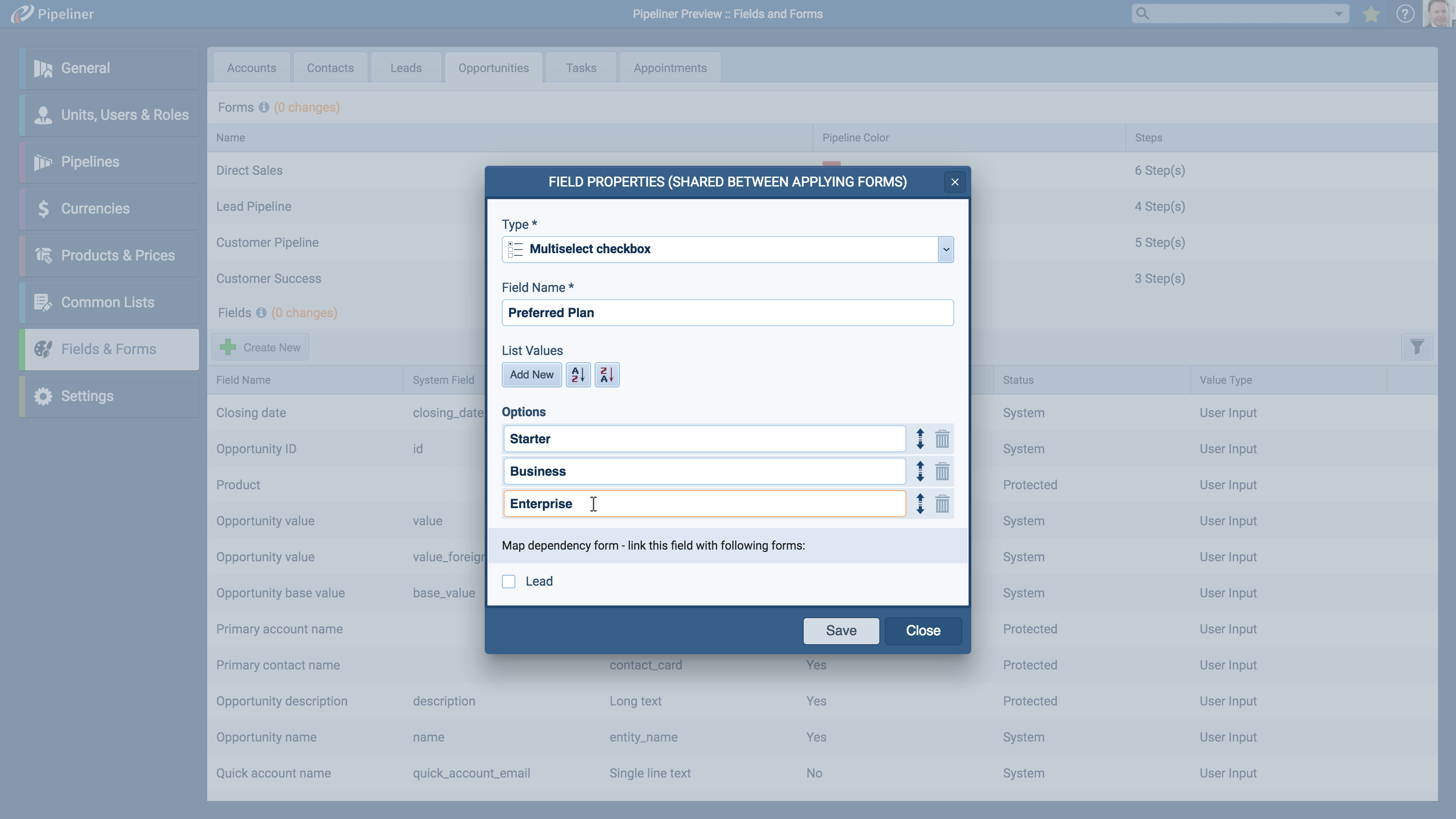Viewport: 1456px width, 819px height.
Task: Sort list values Z to A
Action: 606,375
